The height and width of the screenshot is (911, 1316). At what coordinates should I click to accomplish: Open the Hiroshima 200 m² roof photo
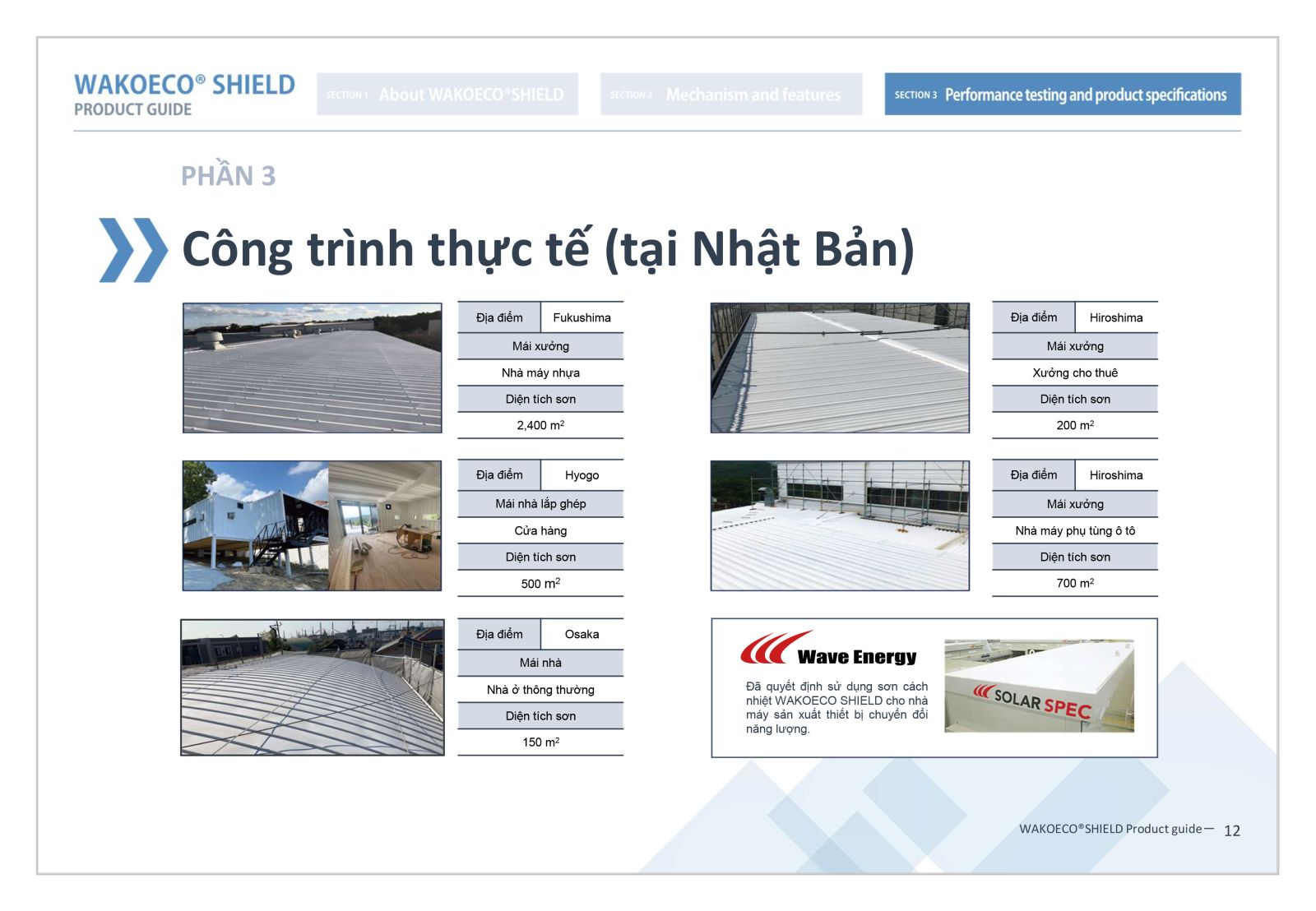840,368
